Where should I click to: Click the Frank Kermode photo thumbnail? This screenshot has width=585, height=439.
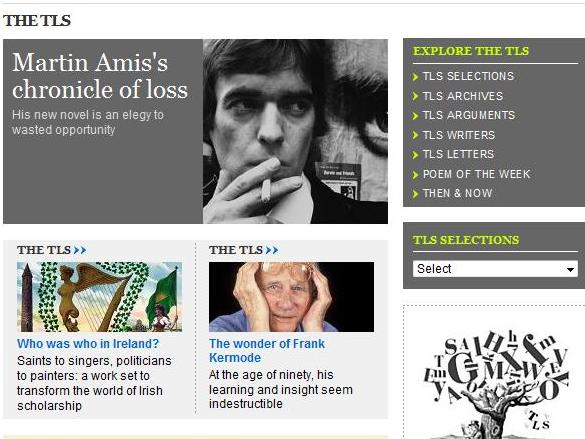coord(291,297)
